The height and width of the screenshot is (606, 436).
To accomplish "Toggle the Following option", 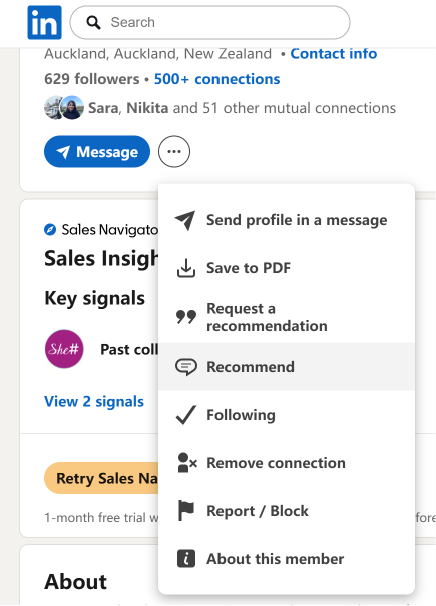I will pos(286,415).
